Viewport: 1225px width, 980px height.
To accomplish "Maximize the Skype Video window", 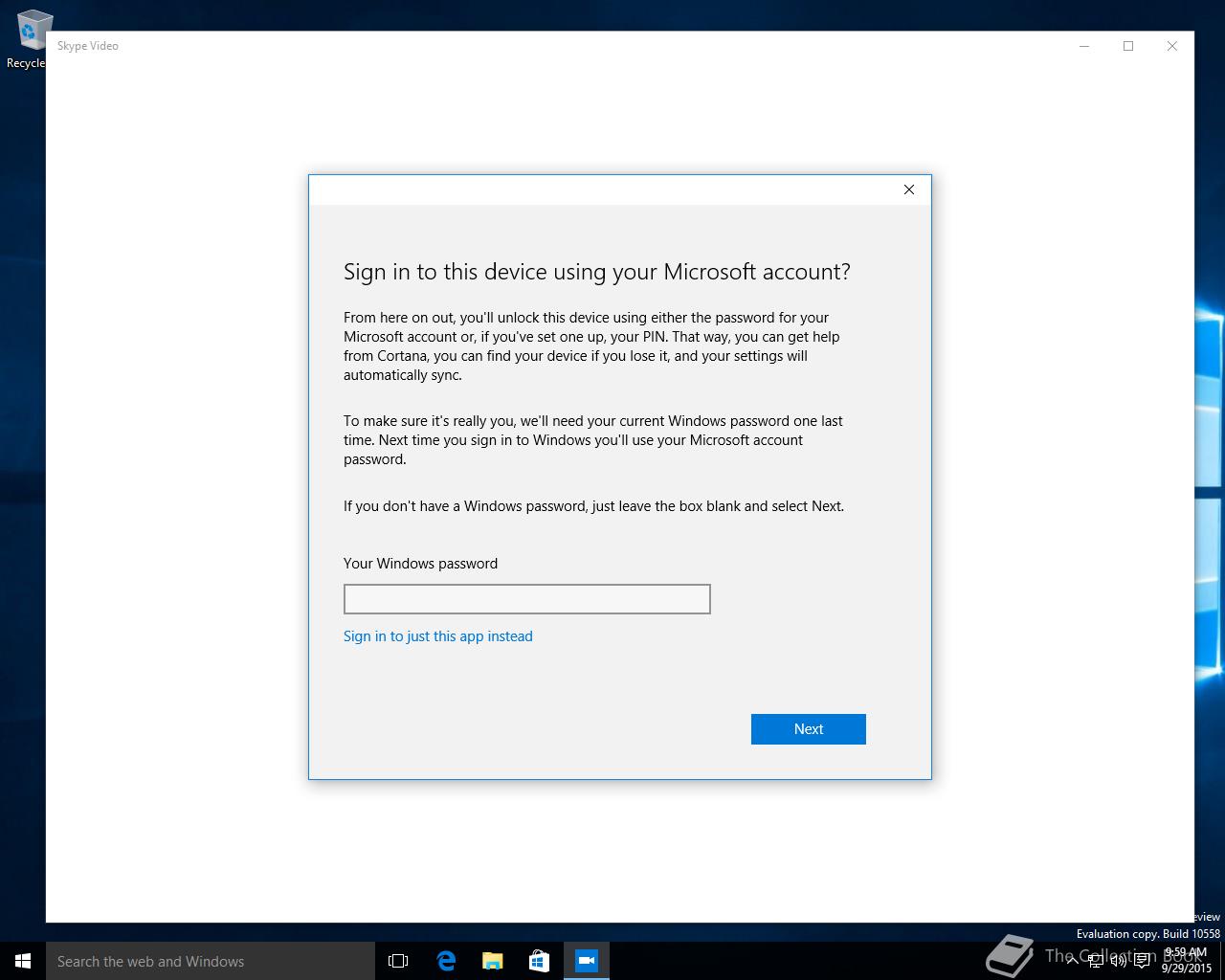I will [x=1128, y=46].
